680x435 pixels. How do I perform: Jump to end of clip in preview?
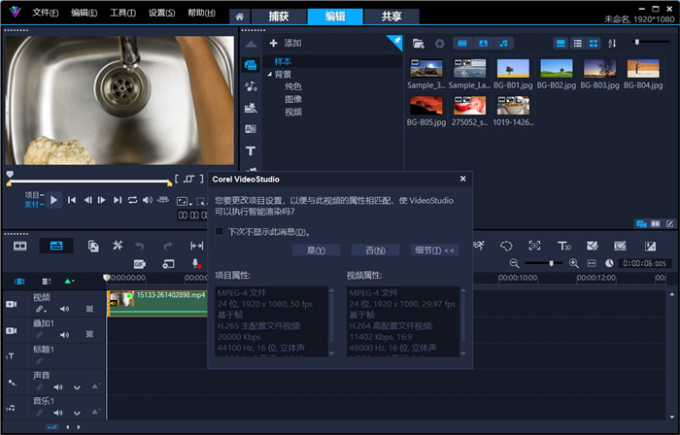pyautogui.click(x=117, y=200)
